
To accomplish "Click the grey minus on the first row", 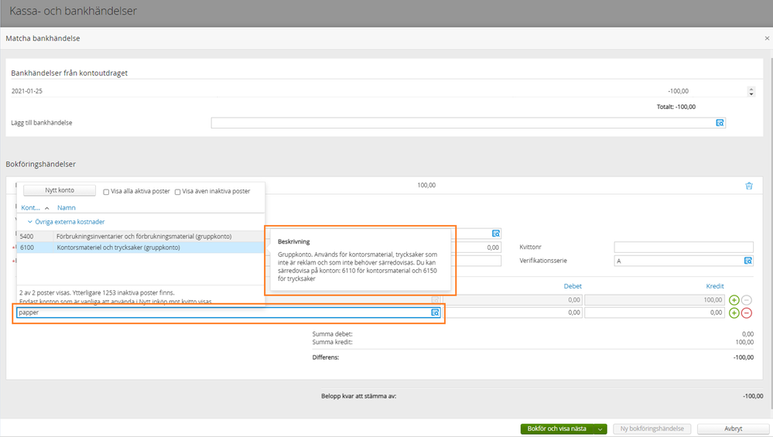I will pyautogui.click(x=746, y=299).
